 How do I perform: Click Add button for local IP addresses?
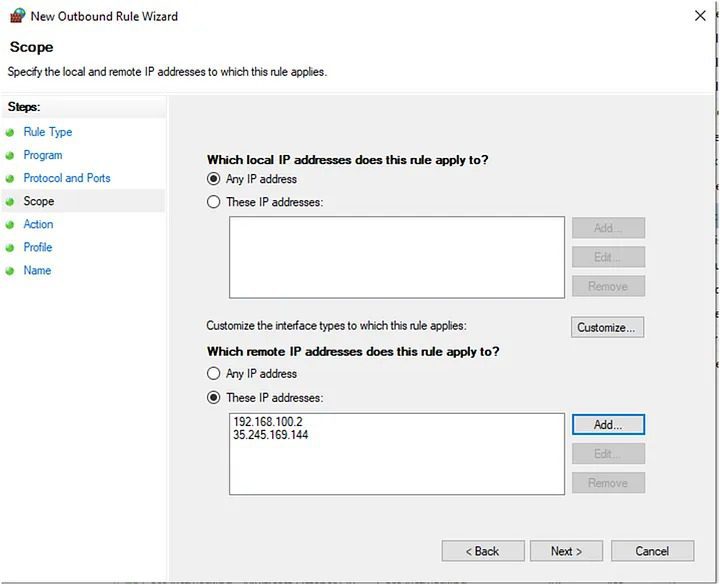(608, 228)
